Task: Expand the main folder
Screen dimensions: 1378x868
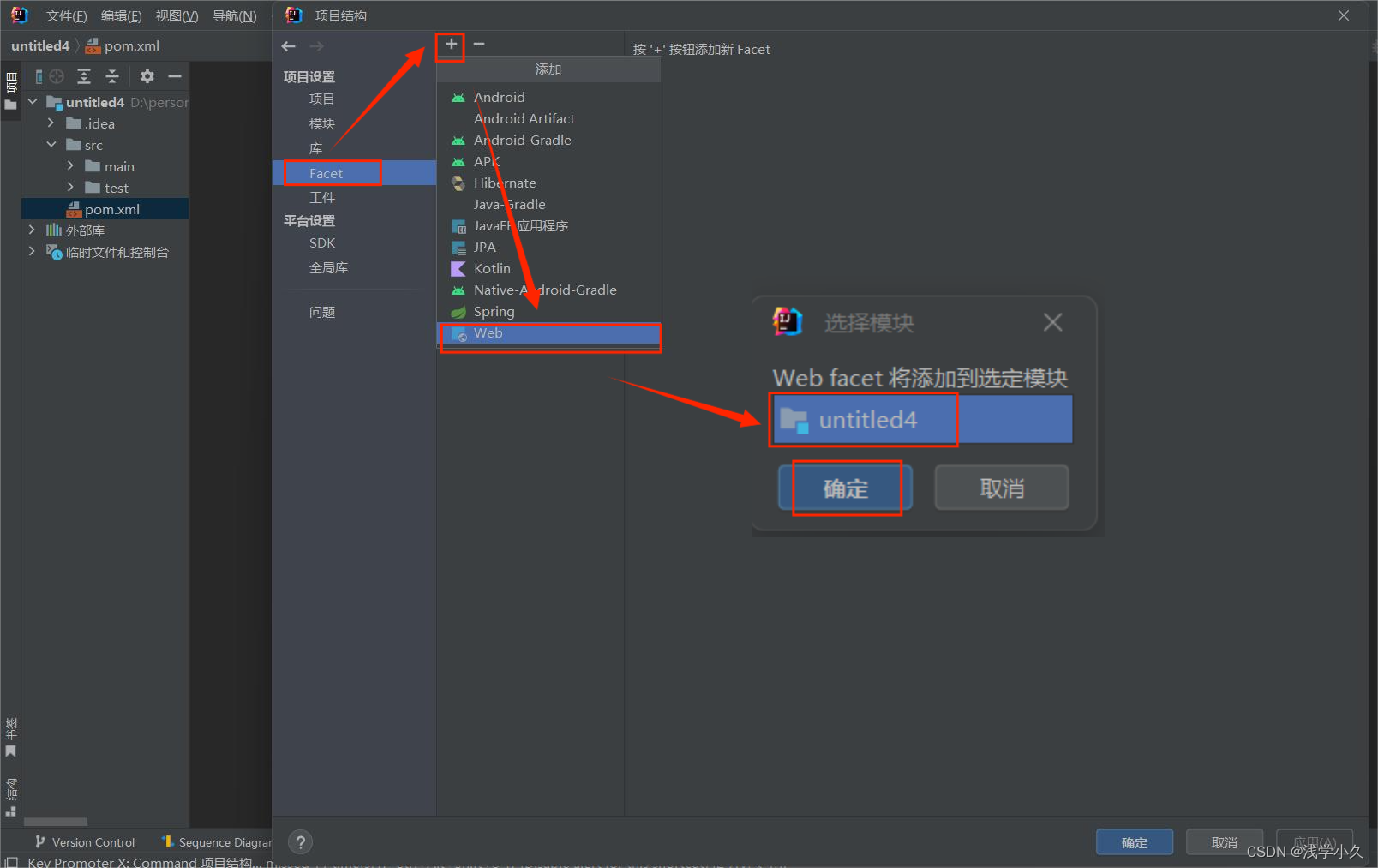Action: click(x=70, y=166)
